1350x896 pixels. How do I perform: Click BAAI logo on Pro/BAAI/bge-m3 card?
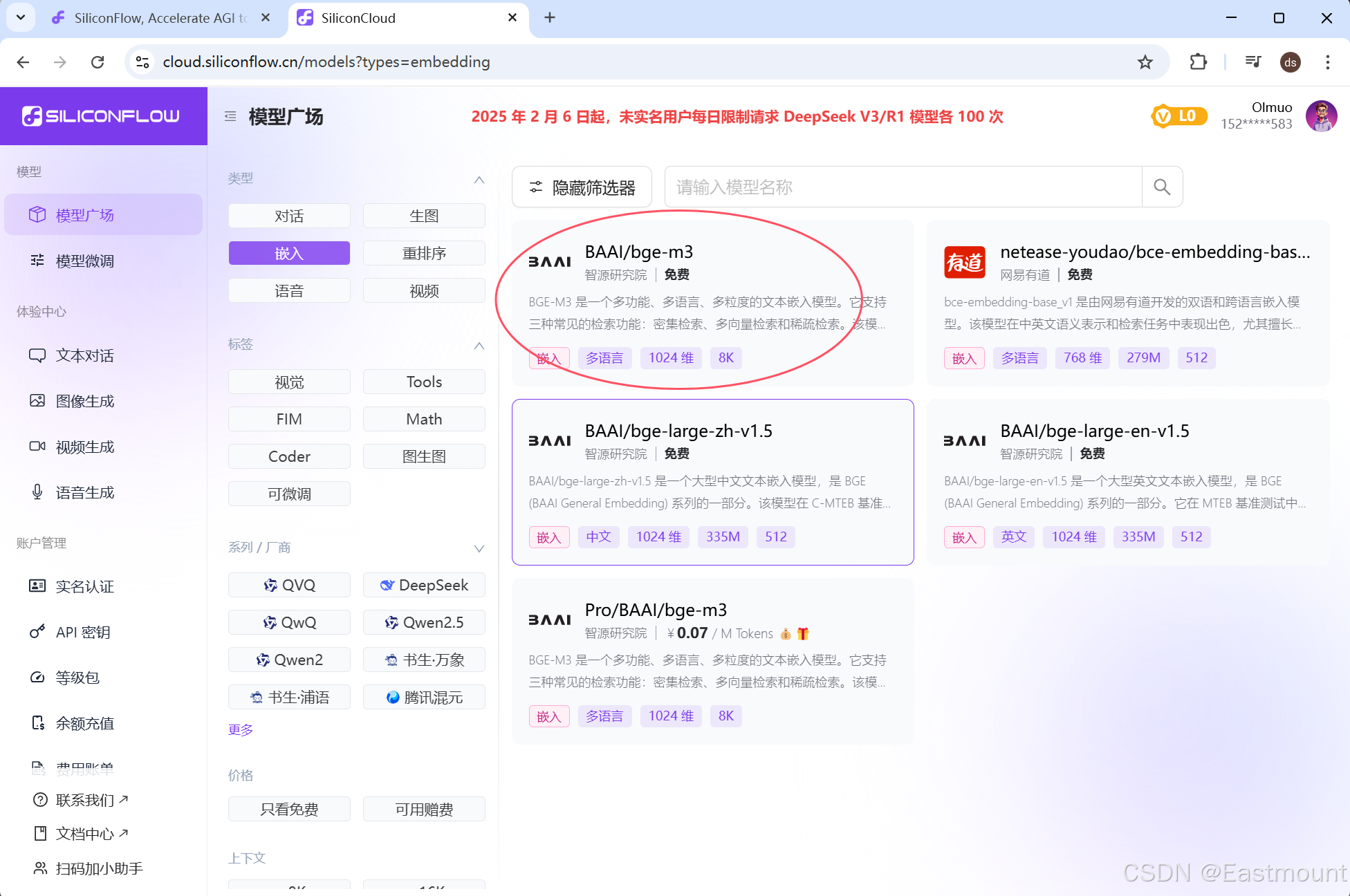(x=550, y=620)
